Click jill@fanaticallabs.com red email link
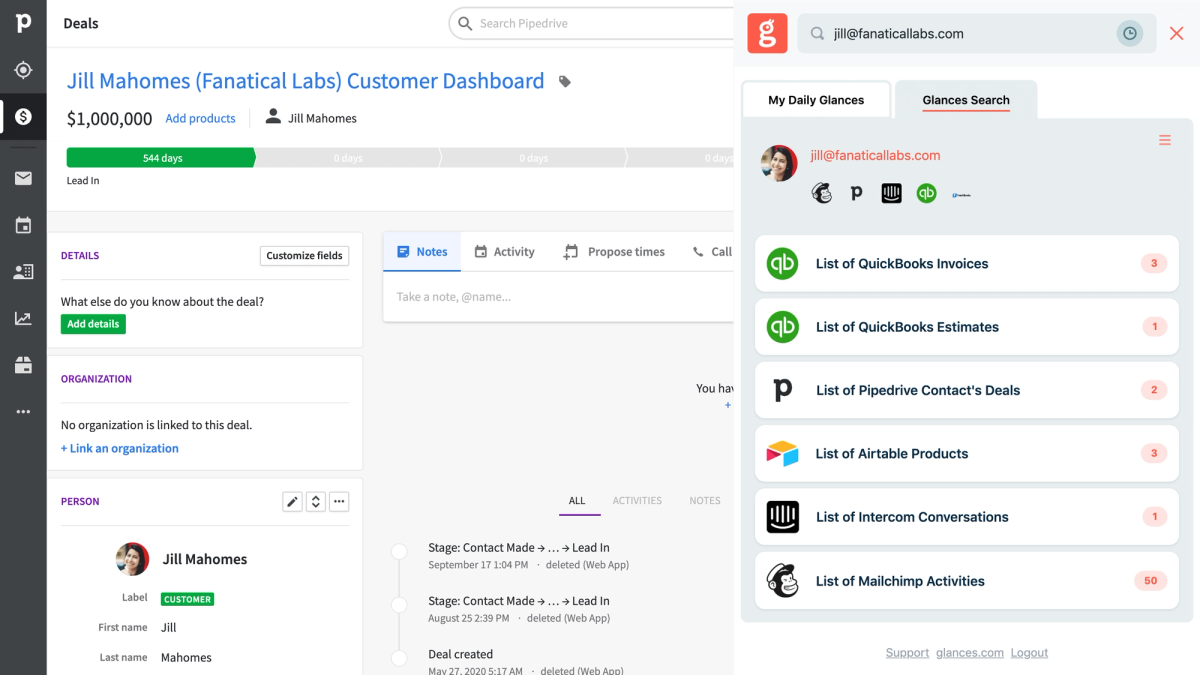 pos(875,155)
